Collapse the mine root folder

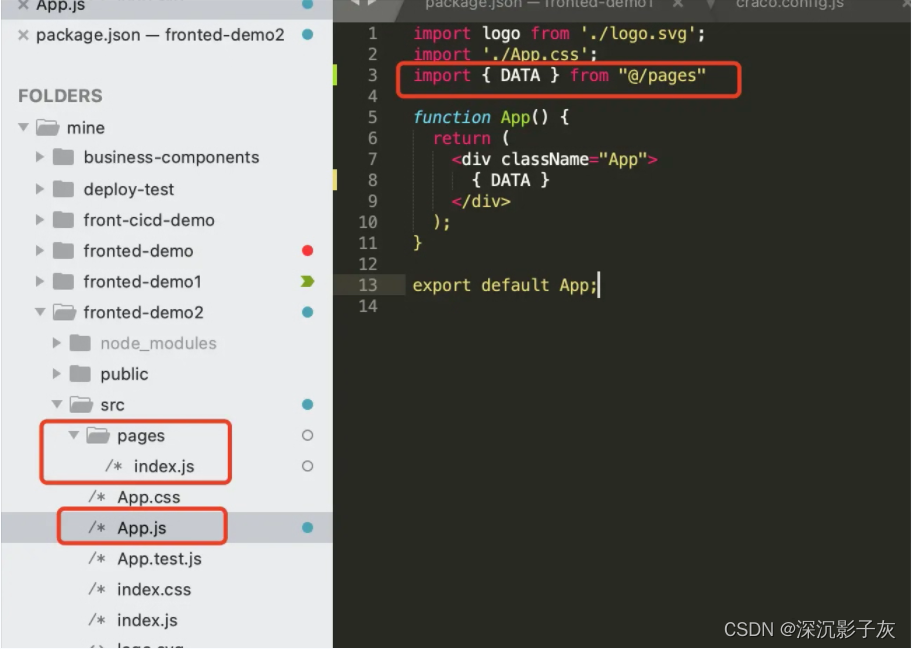coord(23,127)
